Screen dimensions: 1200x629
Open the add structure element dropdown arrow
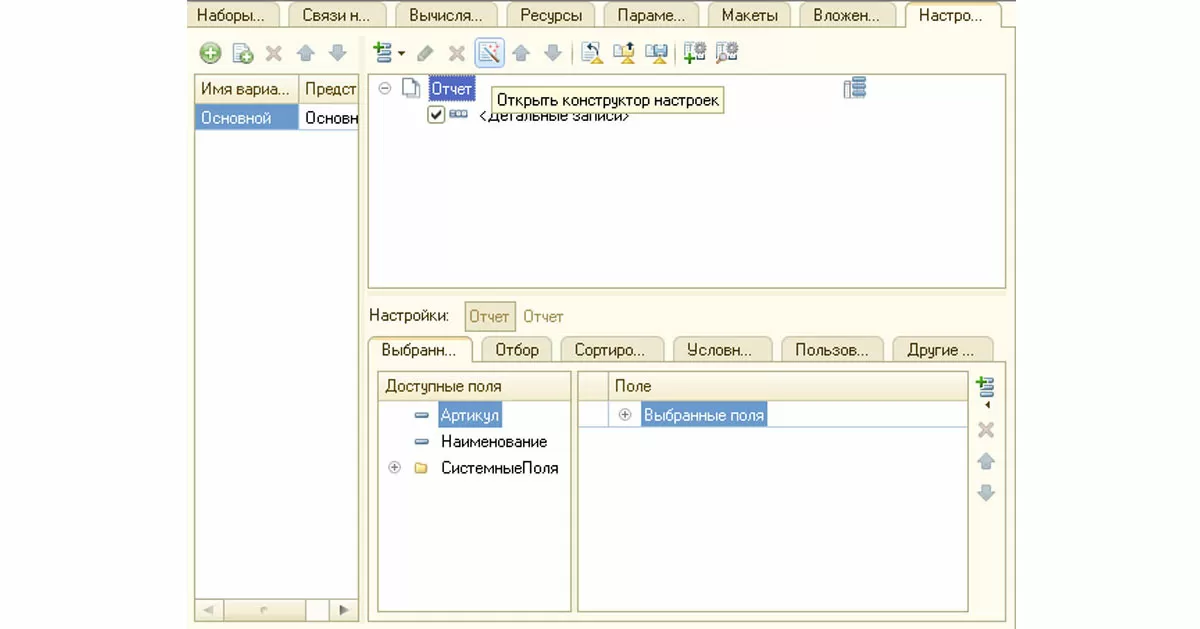[401, 54]
